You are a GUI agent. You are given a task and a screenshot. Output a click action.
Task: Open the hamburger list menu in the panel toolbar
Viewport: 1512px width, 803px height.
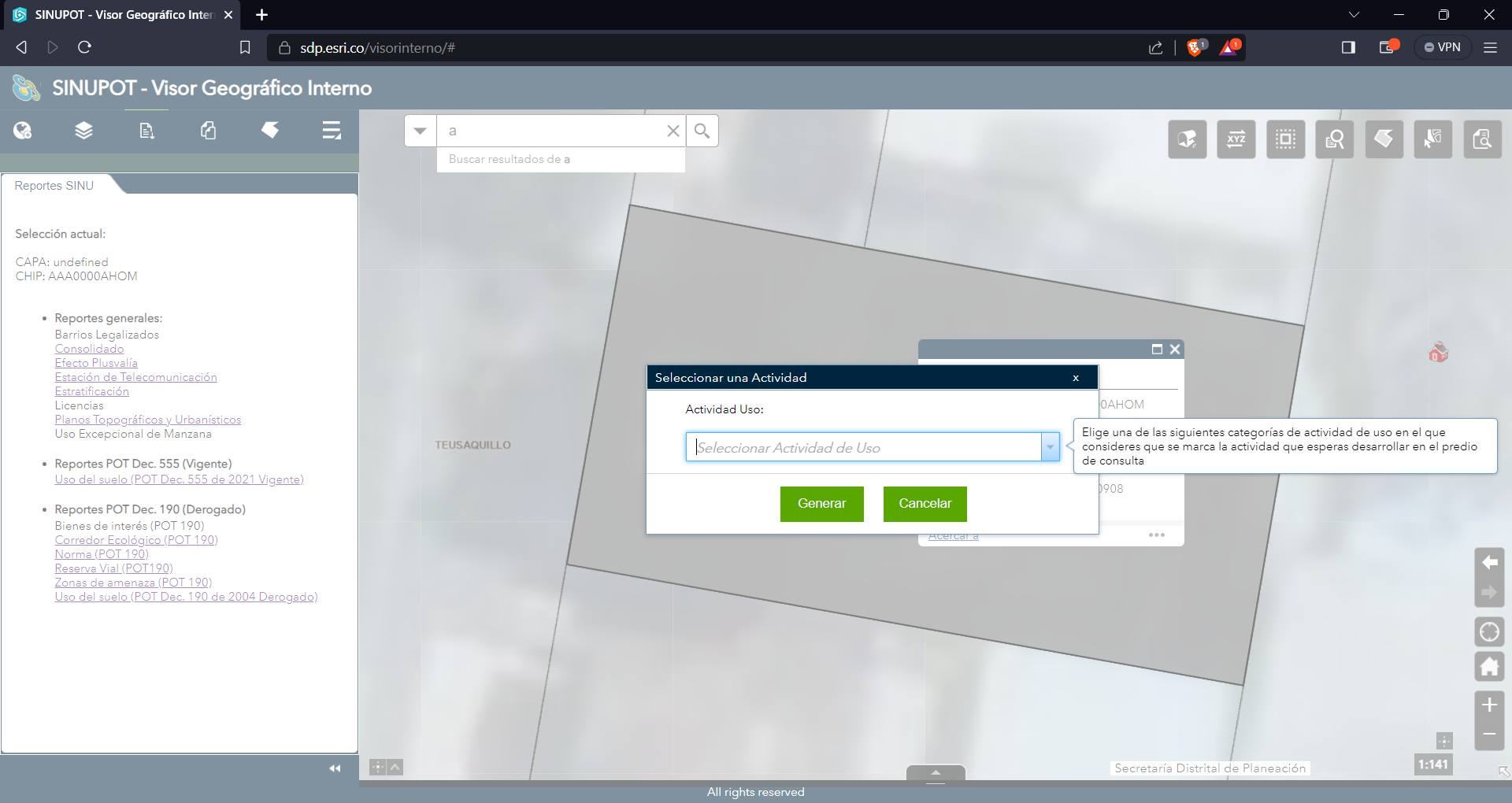pos(332,131)
